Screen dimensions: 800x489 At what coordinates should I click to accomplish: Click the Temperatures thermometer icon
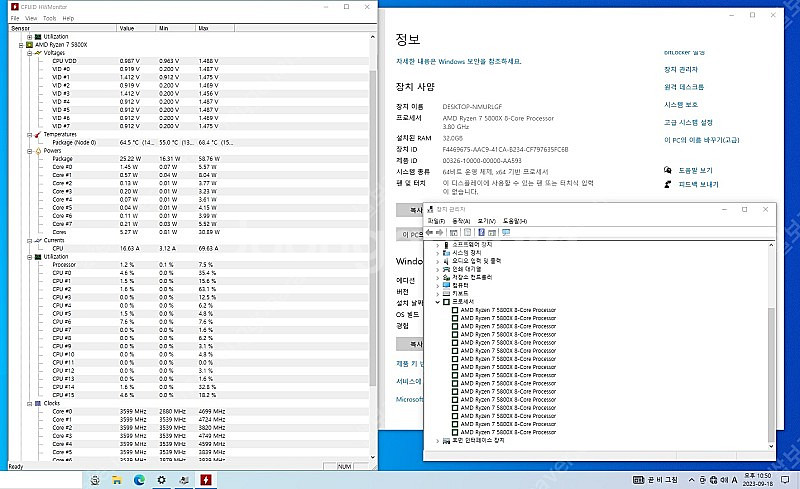pos(38,135)
